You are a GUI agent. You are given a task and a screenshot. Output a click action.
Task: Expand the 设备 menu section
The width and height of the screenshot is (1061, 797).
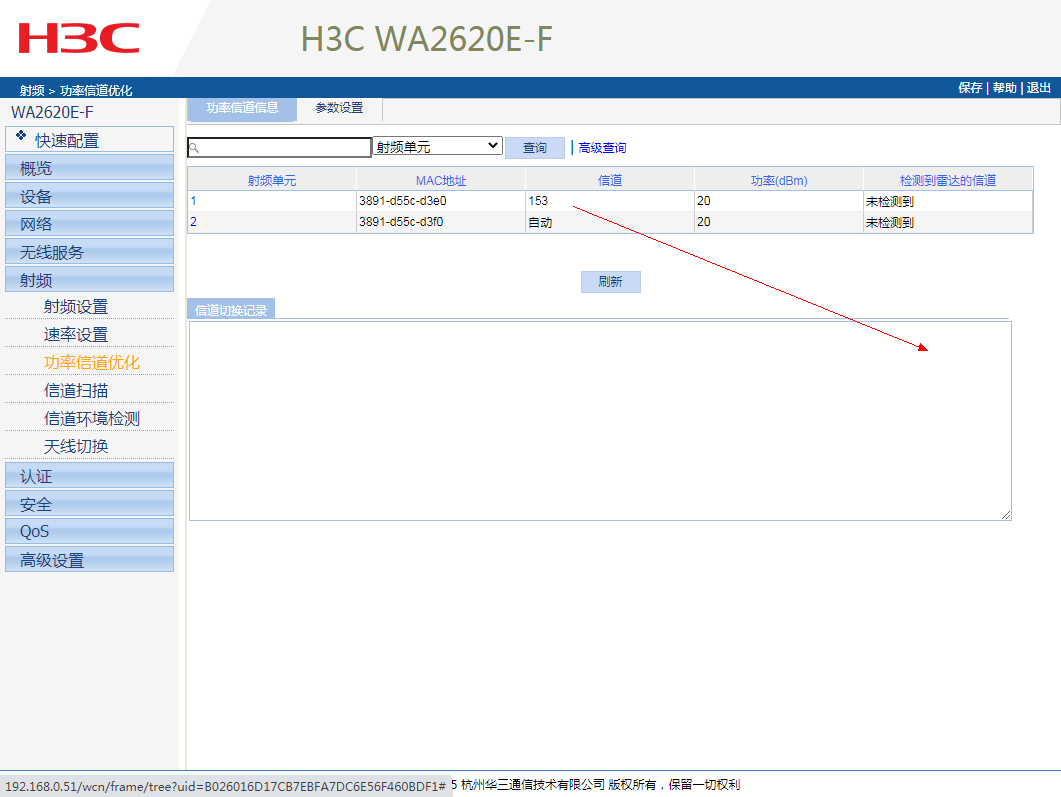(89, 196)
